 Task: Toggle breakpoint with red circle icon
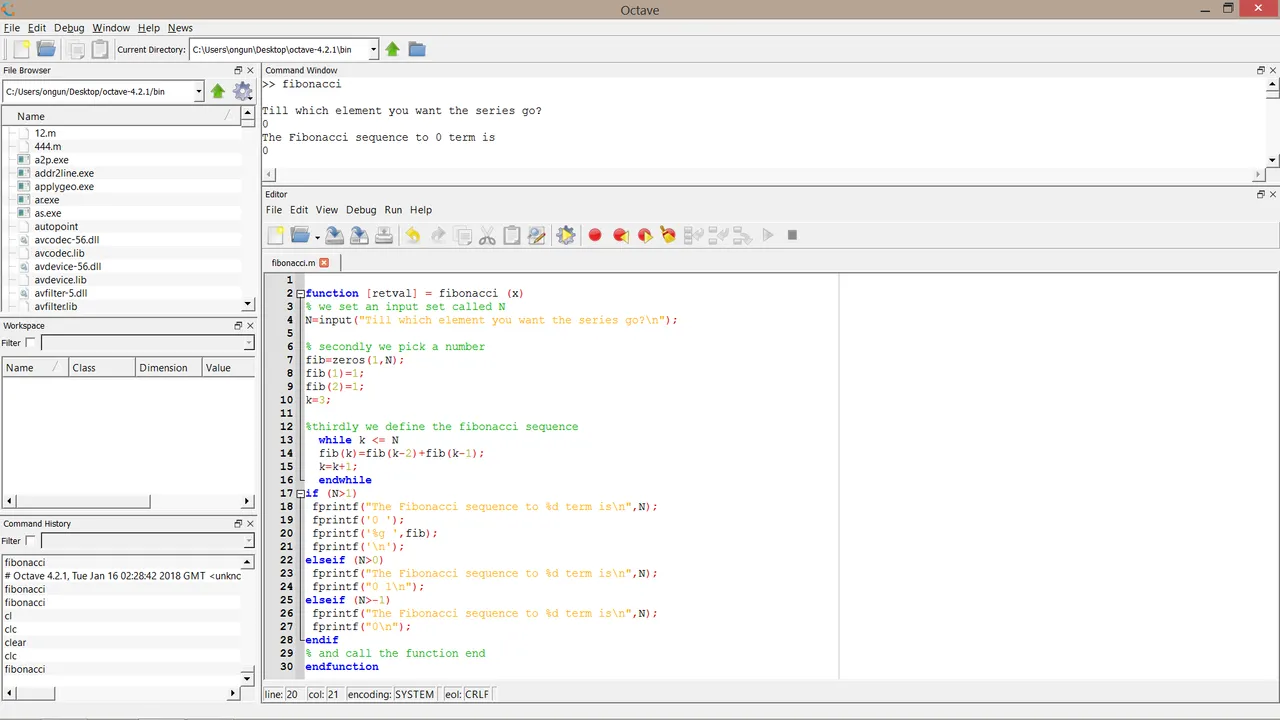pyautogui.click(x=595, y=235)
